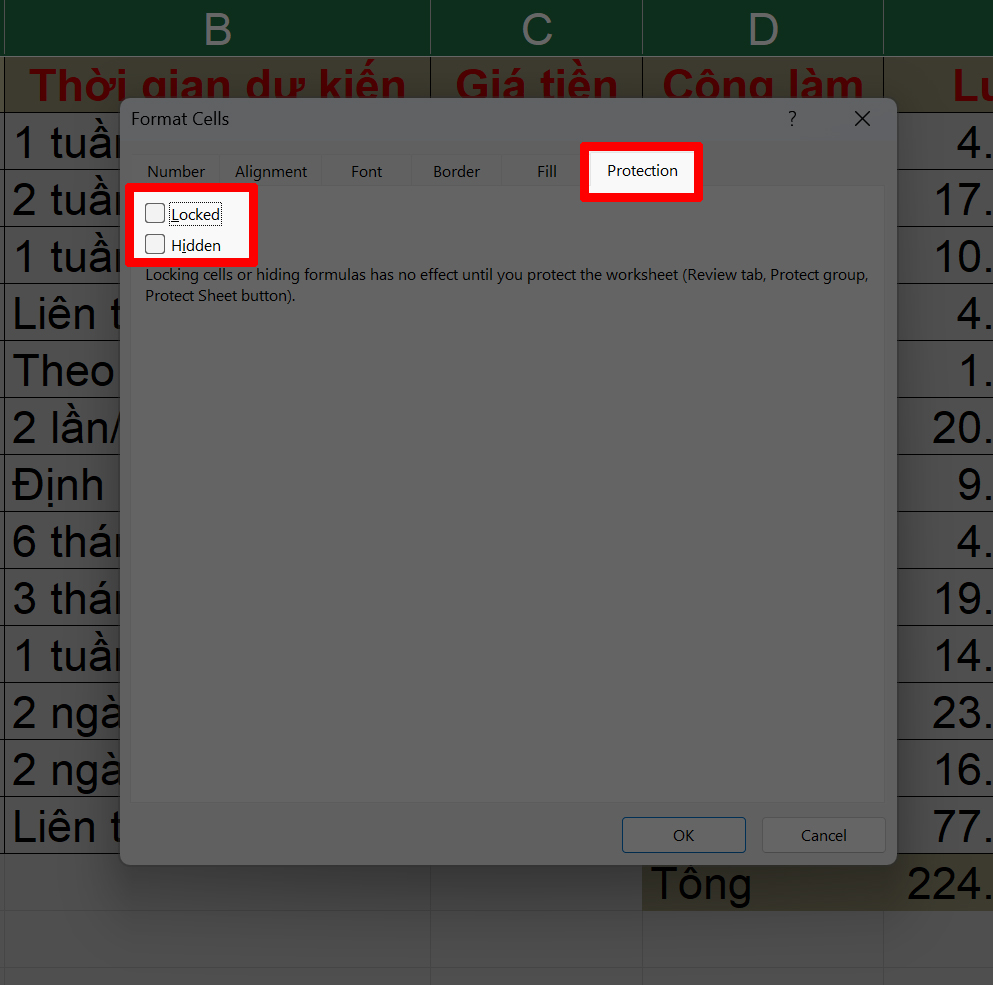Check the Hidden checkbox
The image size is (993, 985).
point(155,245)
